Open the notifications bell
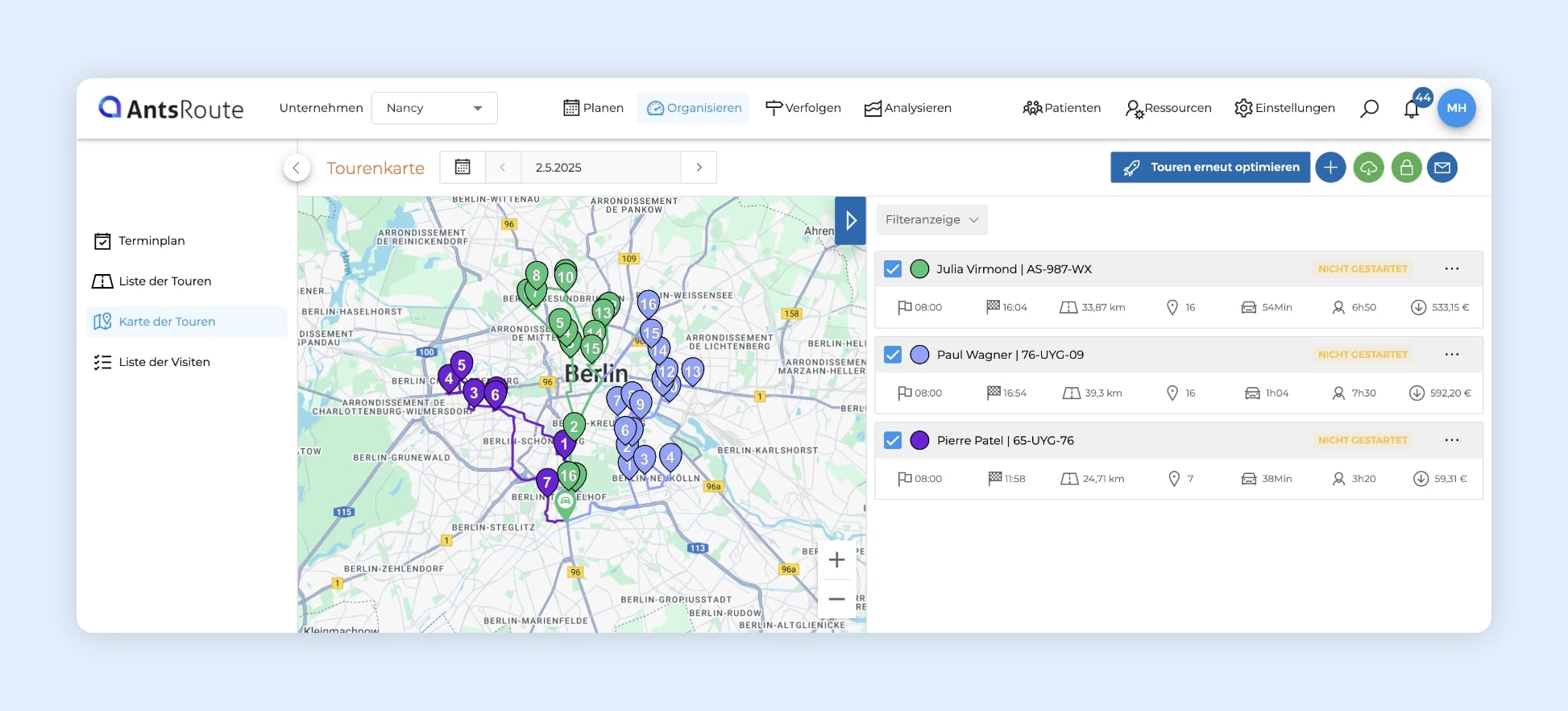Screen dimensions: 1568x711 point(1412,109)
